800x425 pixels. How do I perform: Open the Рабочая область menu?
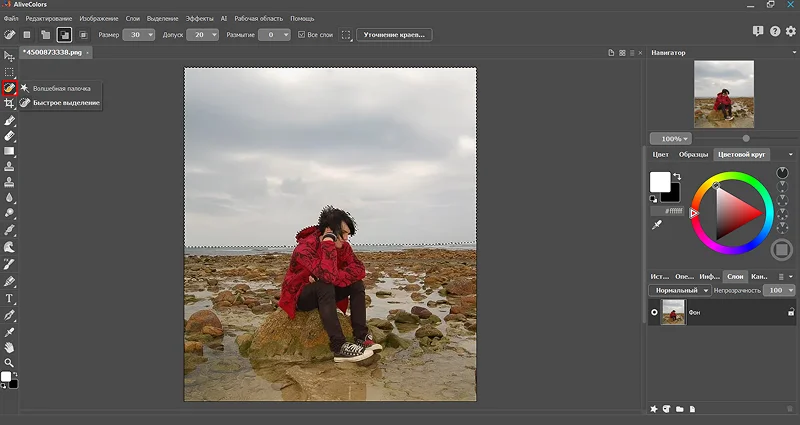click(258, 18)
